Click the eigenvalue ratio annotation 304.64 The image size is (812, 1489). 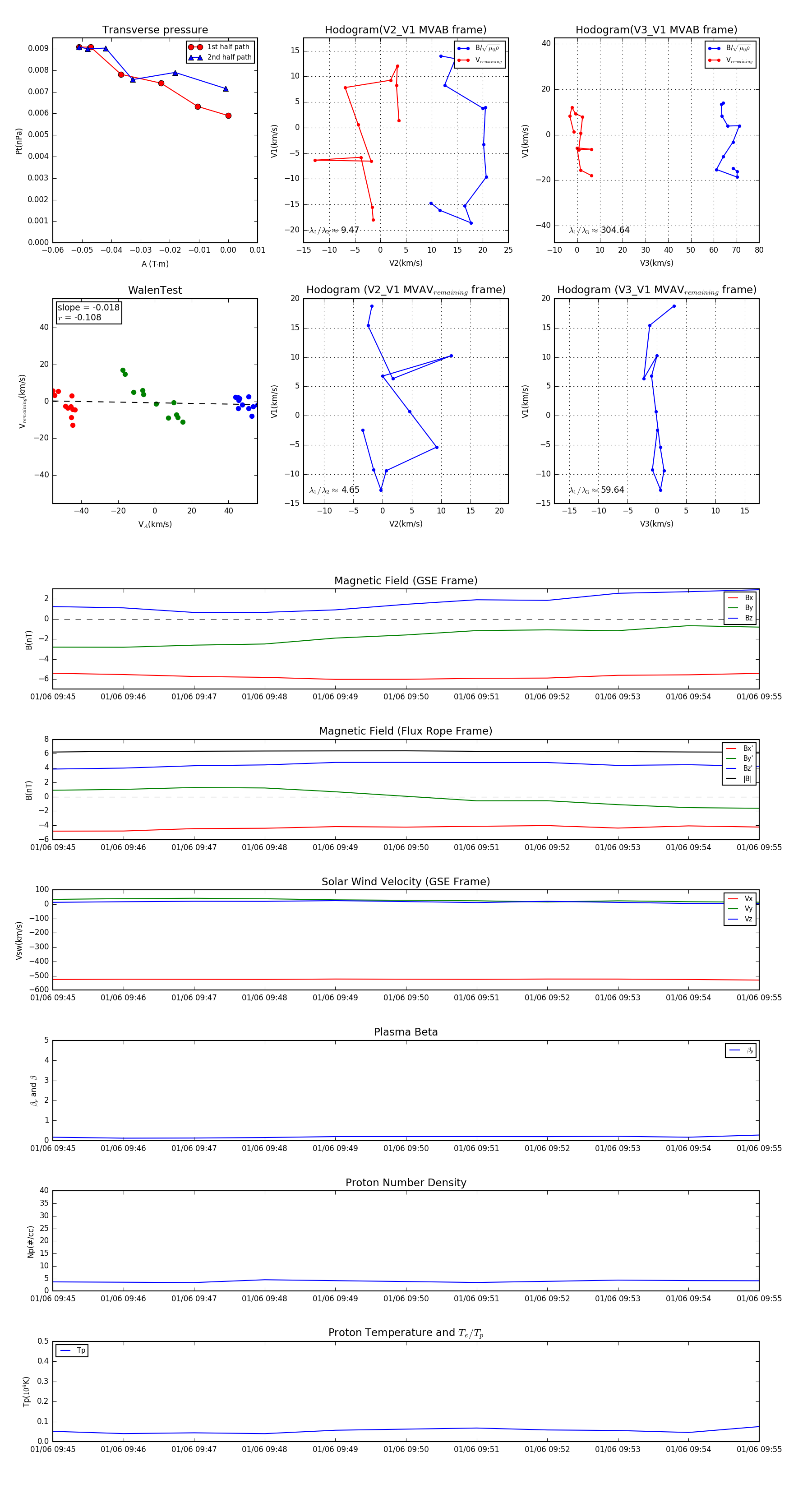(x=600, y=230)
